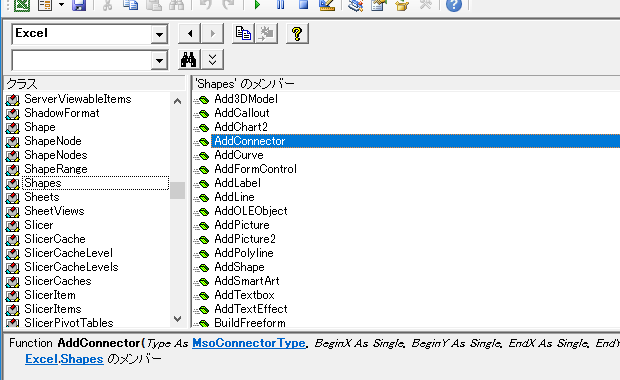The image size is (620, 380).
Task: Select ShapeNodes class in list
Action: pos(56,155)
